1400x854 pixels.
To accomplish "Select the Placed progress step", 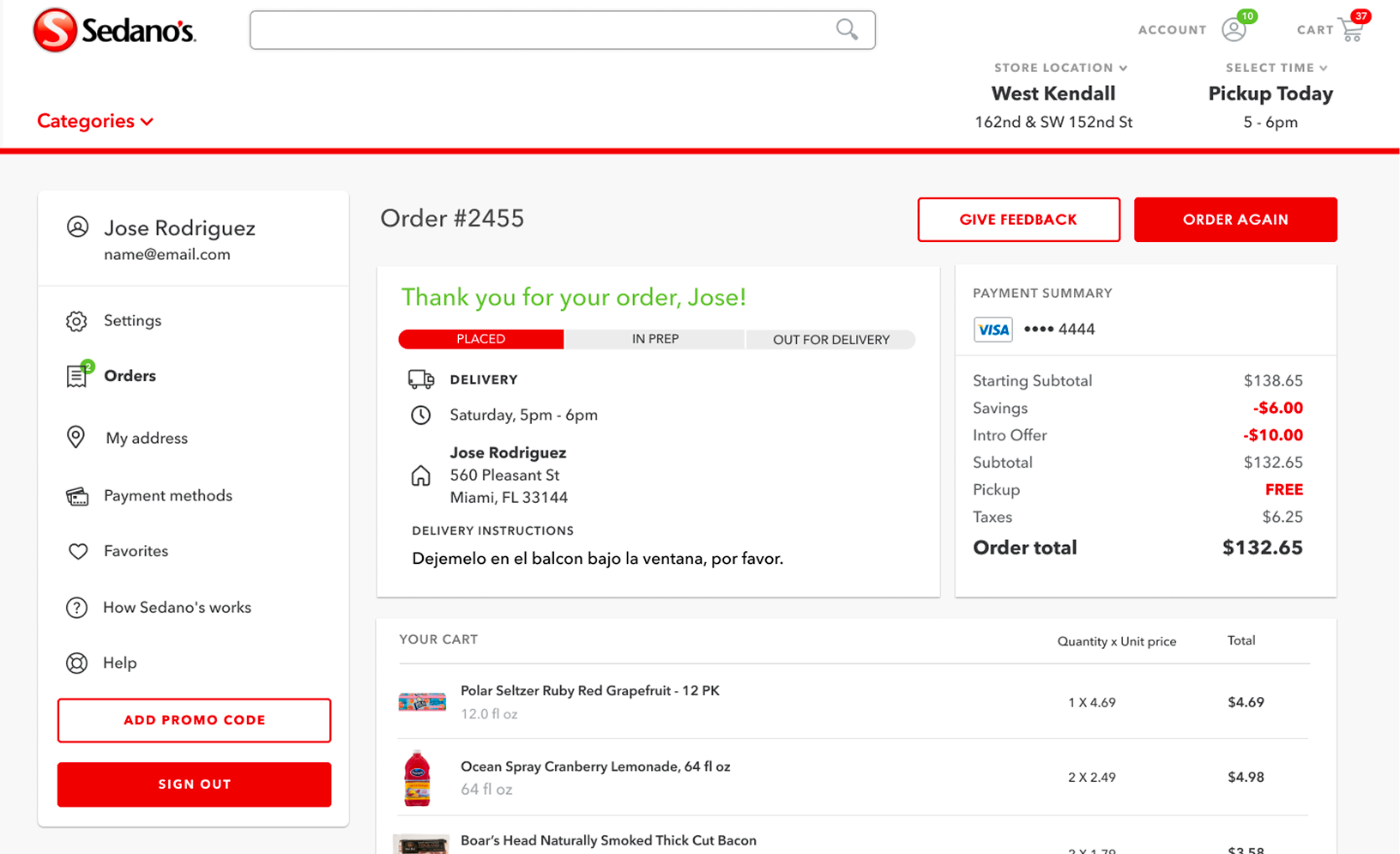I will (x=481, y=339).
